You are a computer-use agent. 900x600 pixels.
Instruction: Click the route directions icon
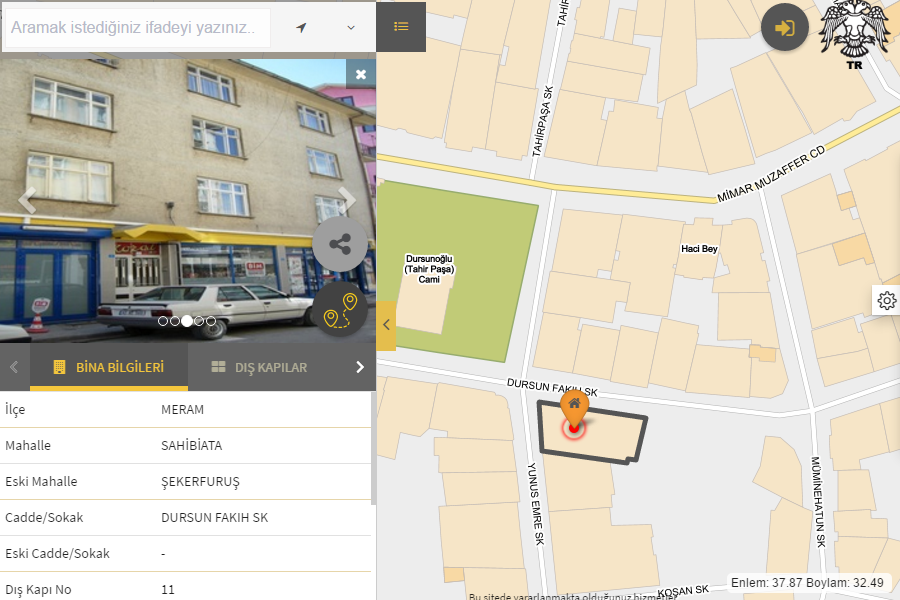tap(340, 310)
